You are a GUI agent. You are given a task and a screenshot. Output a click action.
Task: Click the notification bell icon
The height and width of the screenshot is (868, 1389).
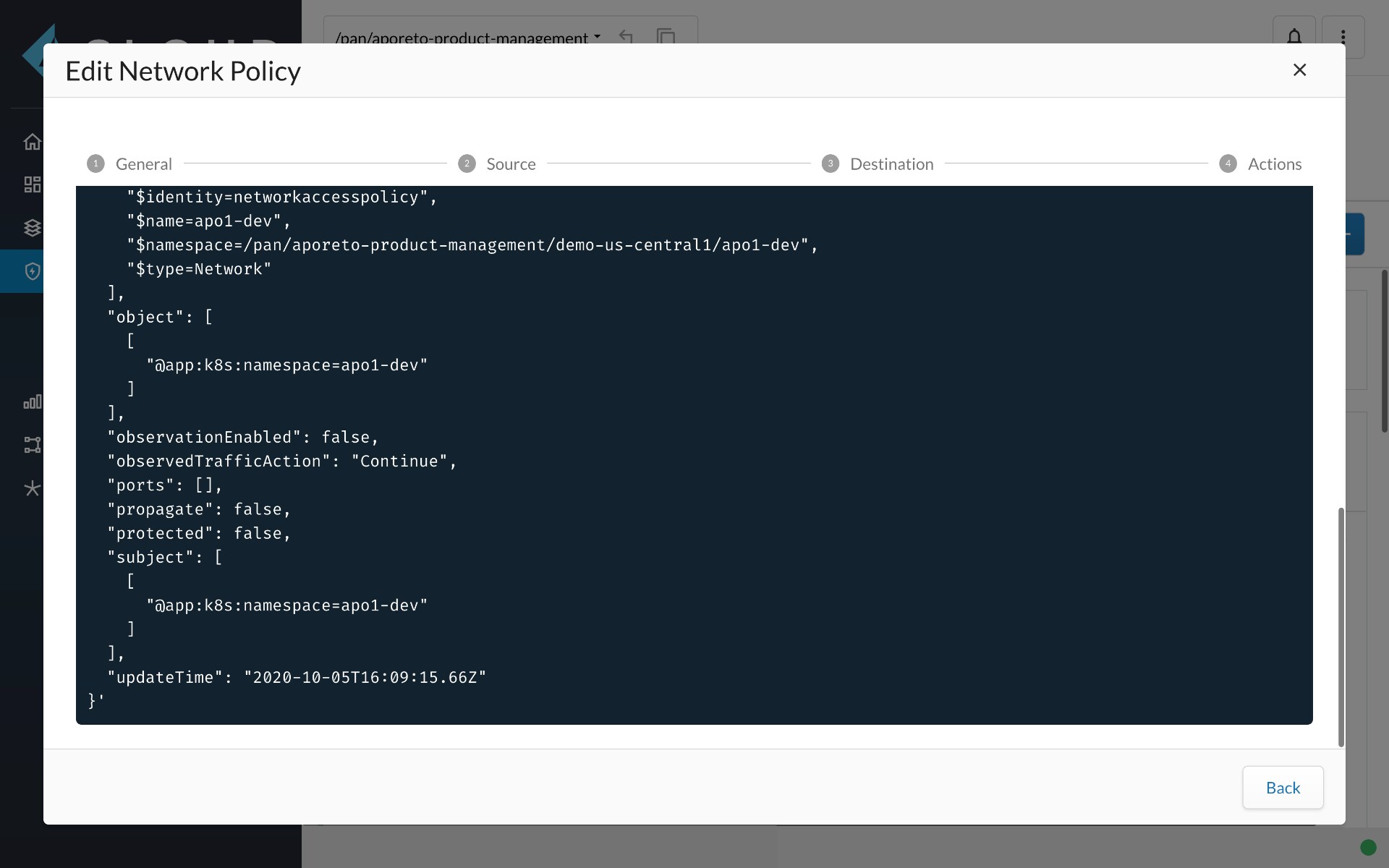(x=1294, y=37)
